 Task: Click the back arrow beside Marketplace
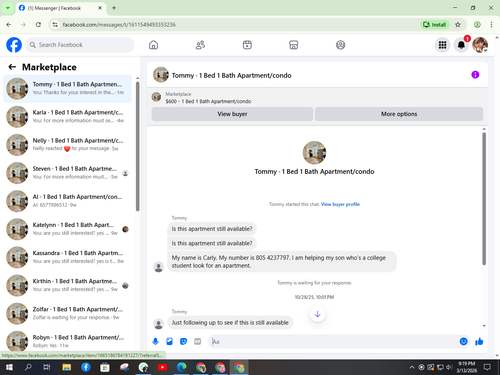[x=12, y=67]
